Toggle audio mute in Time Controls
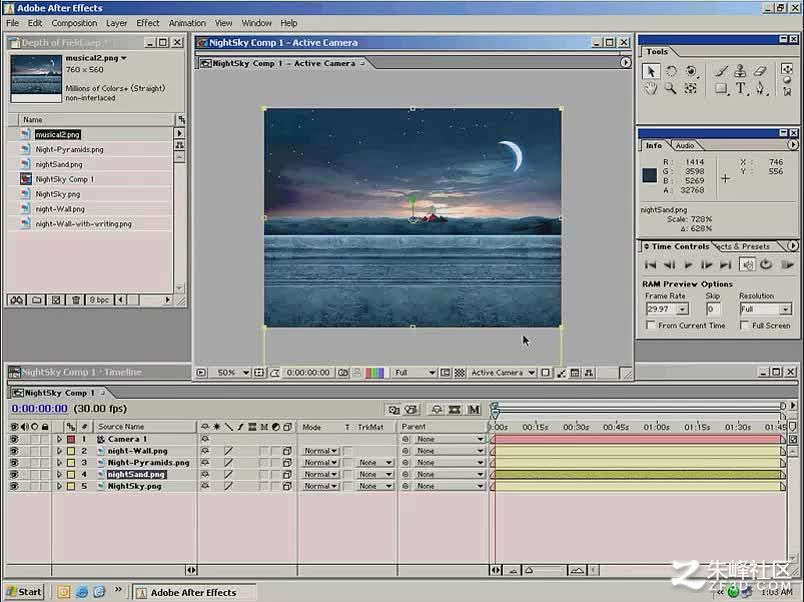804x602 pixels. 748,265
